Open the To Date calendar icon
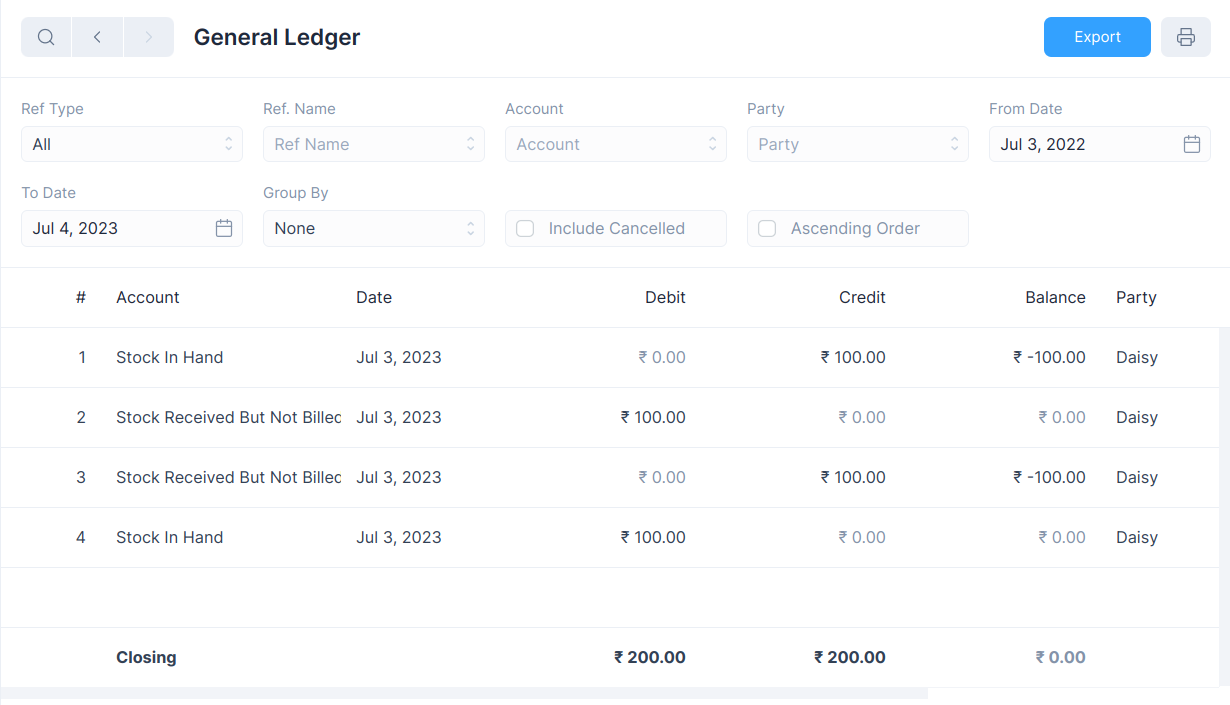The image size is (1230, 705). [x=224, y=228]
